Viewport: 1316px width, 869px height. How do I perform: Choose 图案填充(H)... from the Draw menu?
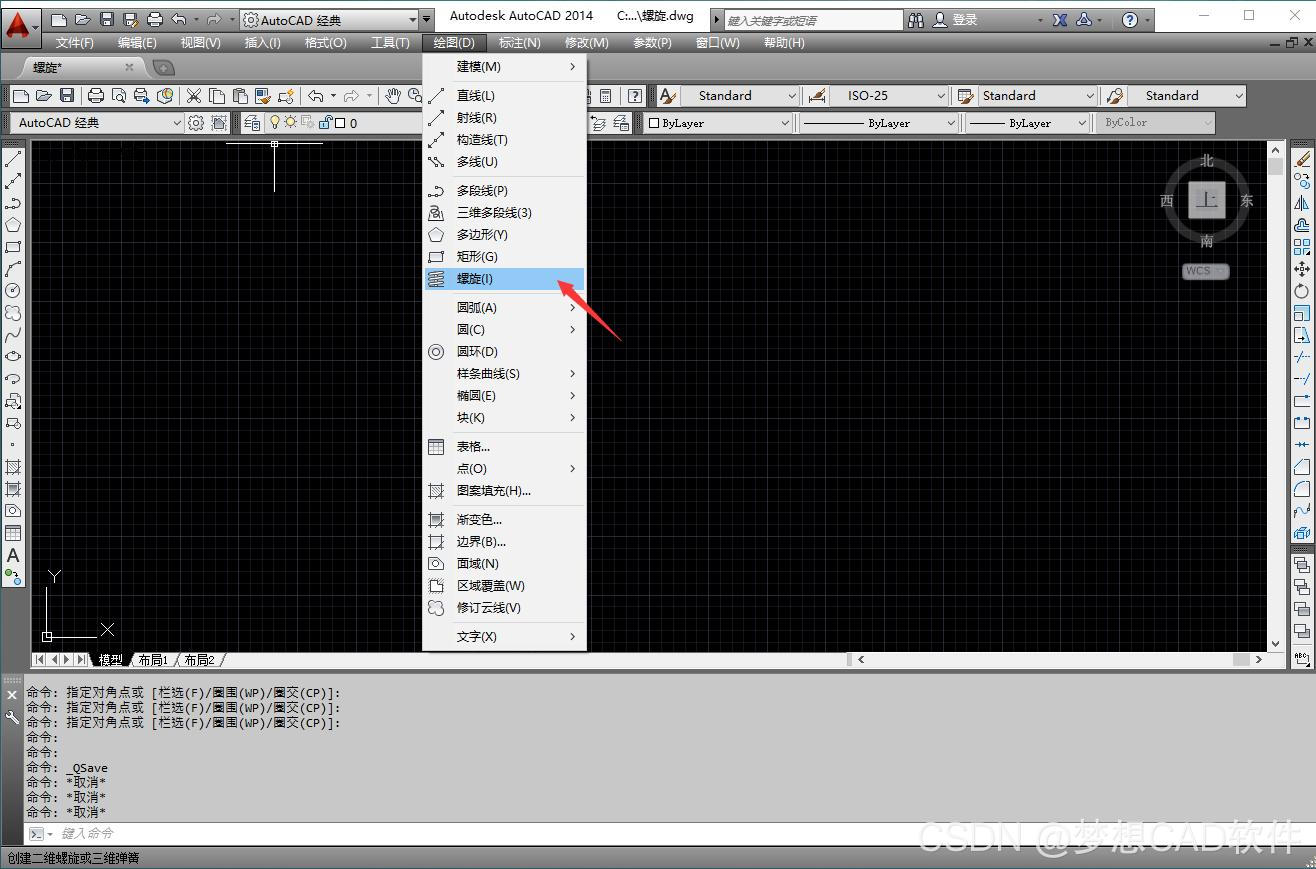pyautogui.click(x=504, y=491)
